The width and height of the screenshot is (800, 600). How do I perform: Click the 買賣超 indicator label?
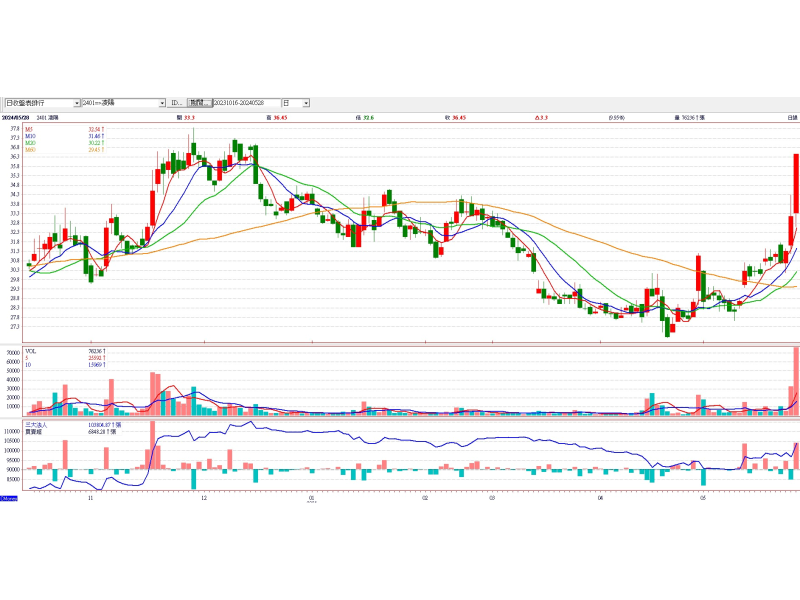34,431
